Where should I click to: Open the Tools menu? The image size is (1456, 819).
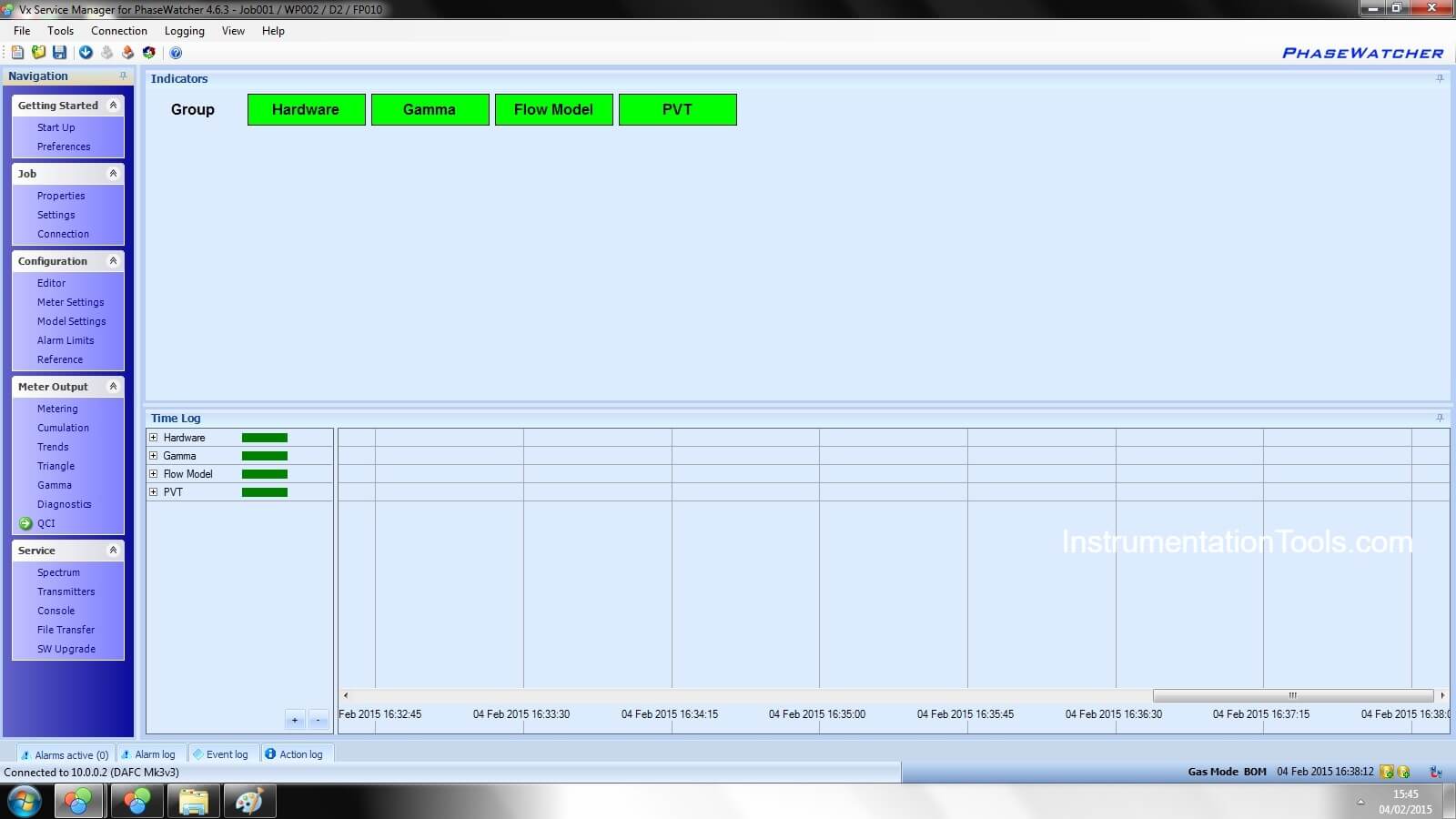[60, 31]
